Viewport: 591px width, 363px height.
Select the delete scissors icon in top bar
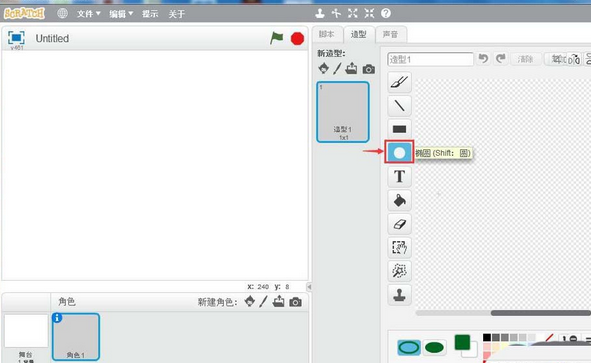pyautogui.click(x=336, y=14)
